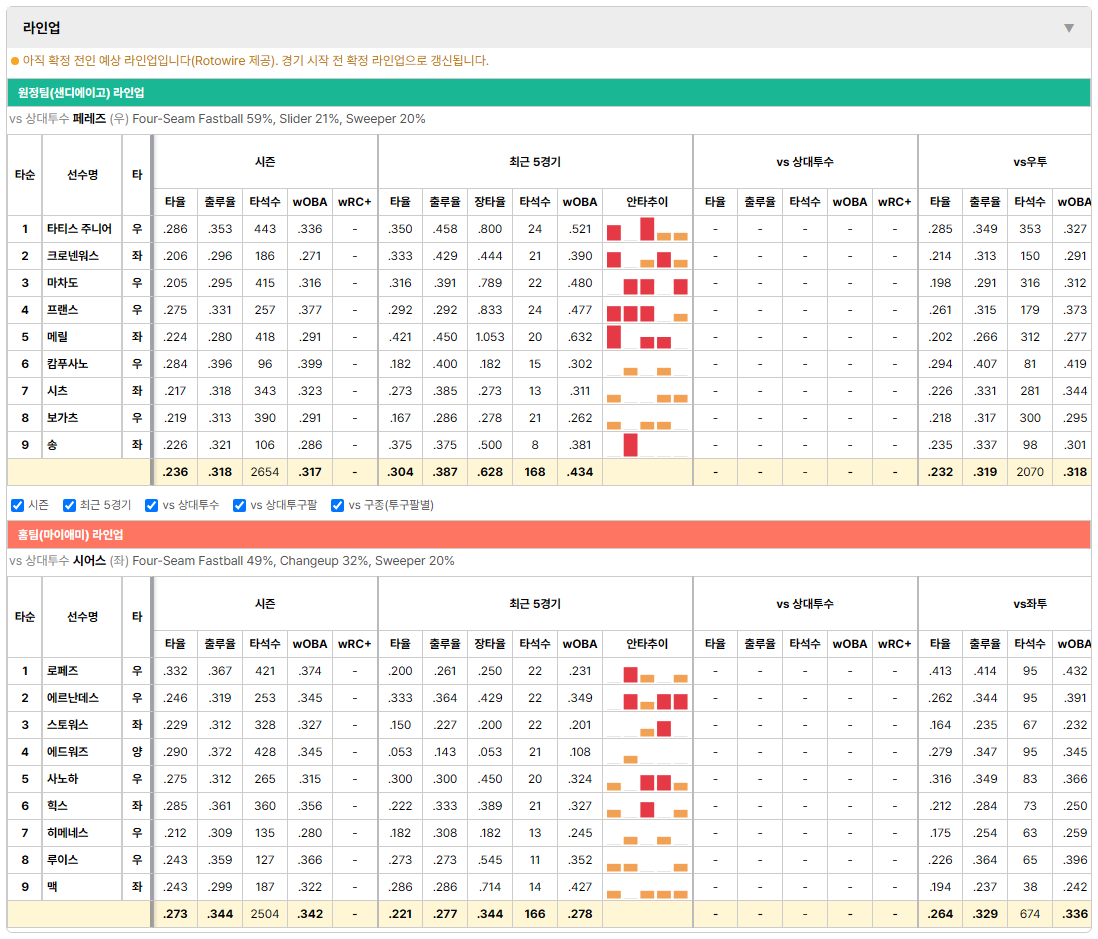Click 에르난데스 hit trend bar chart

[x=647, y=698]
